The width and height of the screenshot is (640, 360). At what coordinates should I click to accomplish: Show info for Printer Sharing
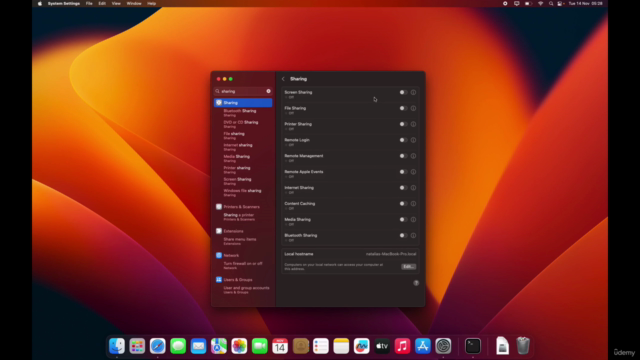[x=413, y=124]
